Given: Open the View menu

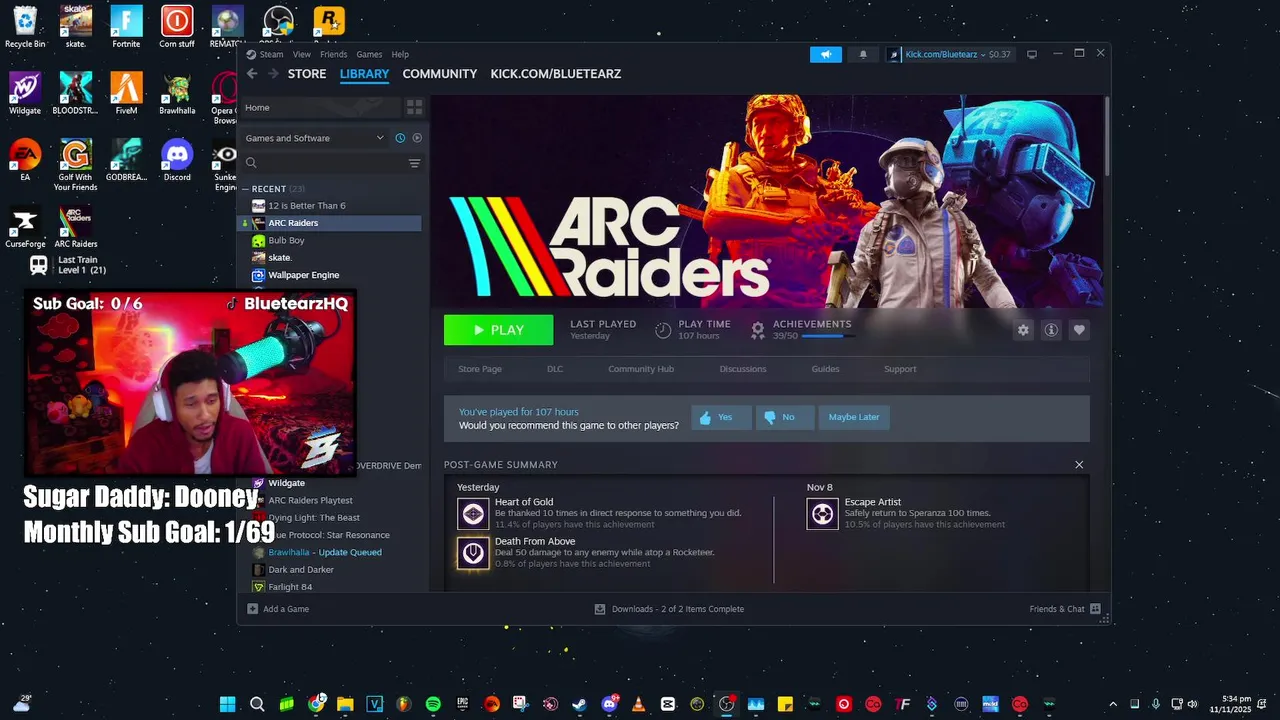Looking at the screenshot, I should click(x=302, y=54).
